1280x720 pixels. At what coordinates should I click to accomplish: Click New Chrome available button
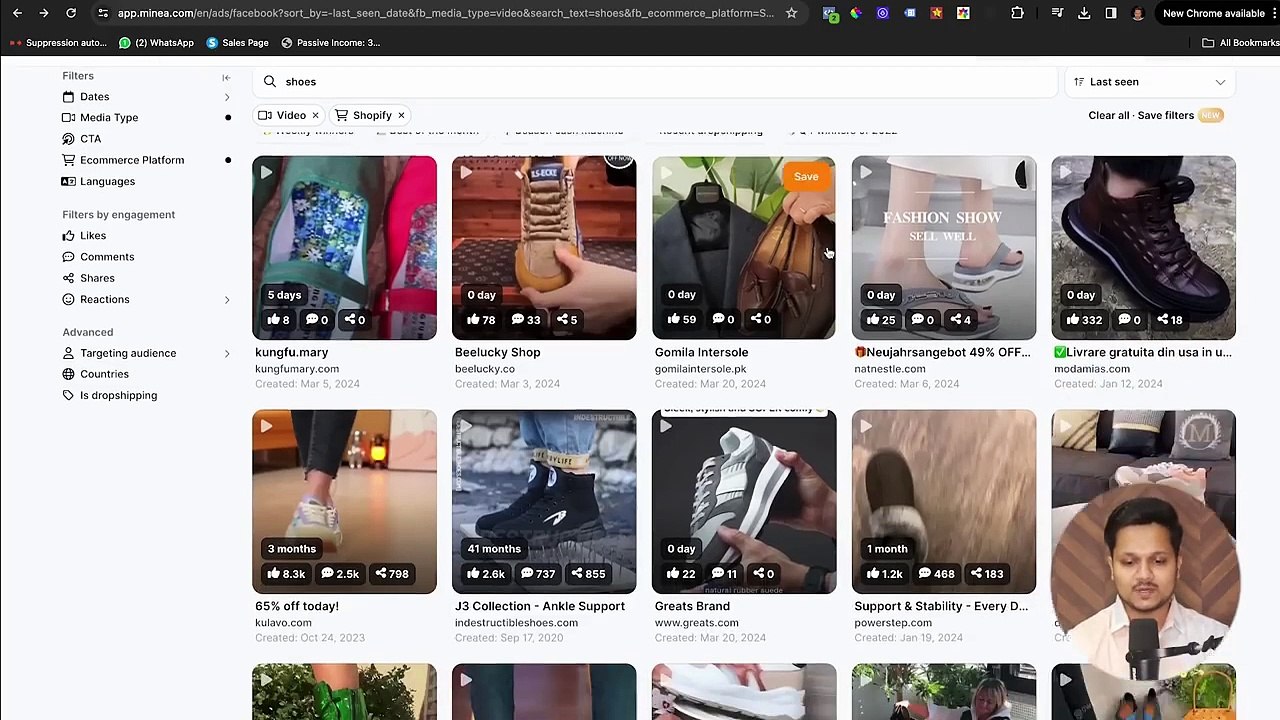[1214, 13]
